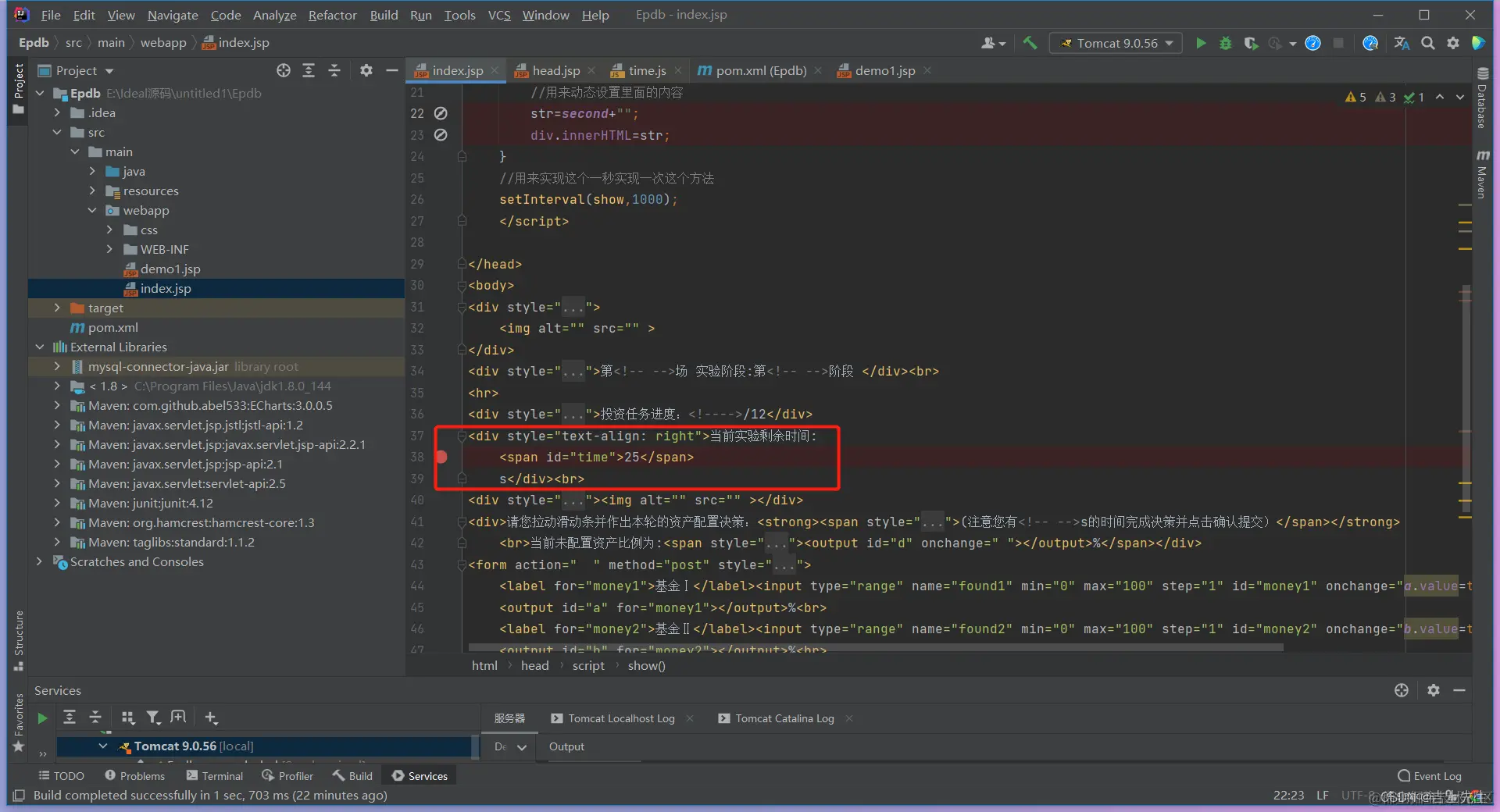The width and height of the screenshot is (1500, 812).
Task: Collapse all in Project panel
Action: click(x=334, y=70)
